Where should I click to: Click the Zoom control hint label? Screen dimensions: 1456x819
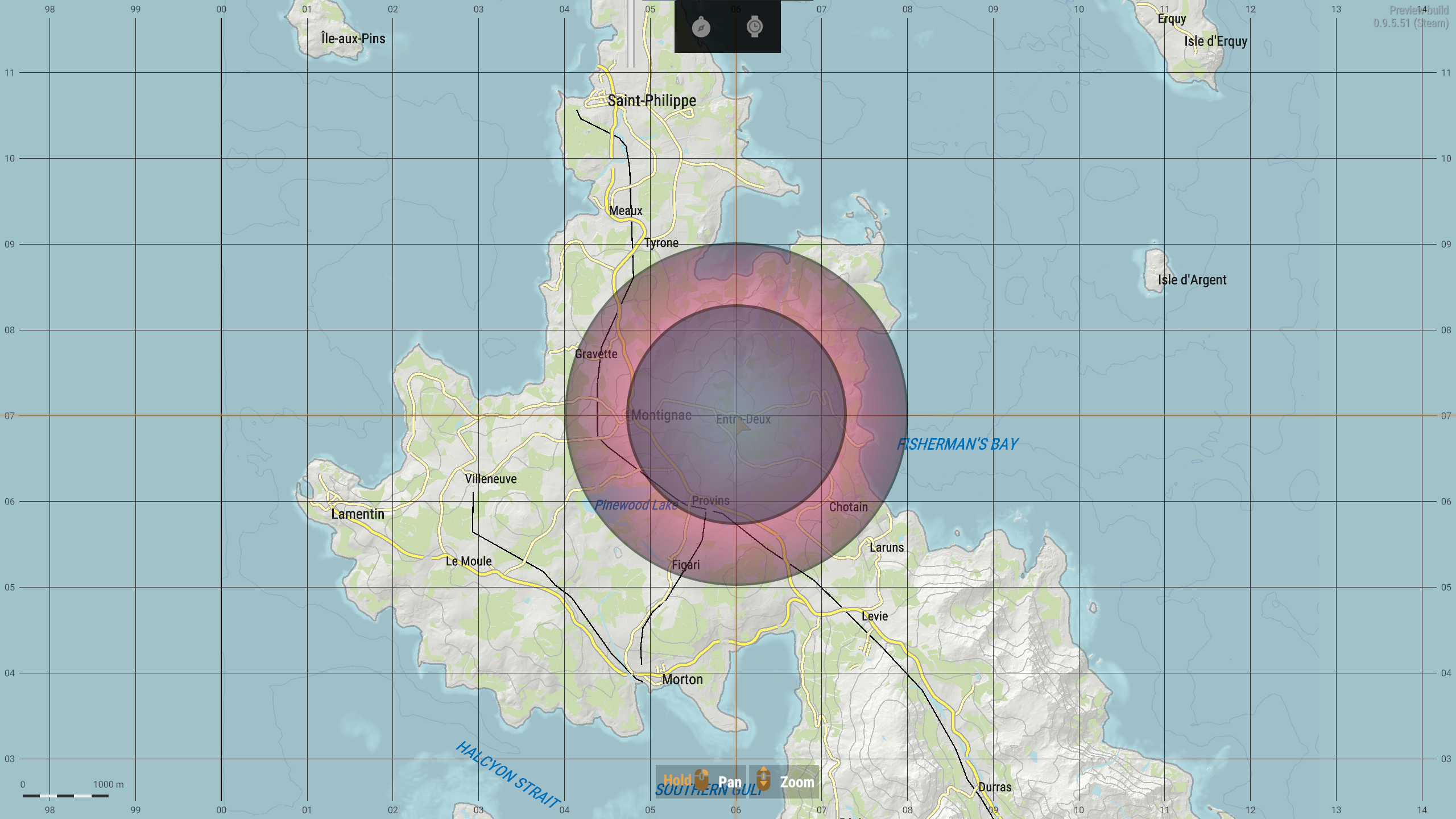(797, 783)
